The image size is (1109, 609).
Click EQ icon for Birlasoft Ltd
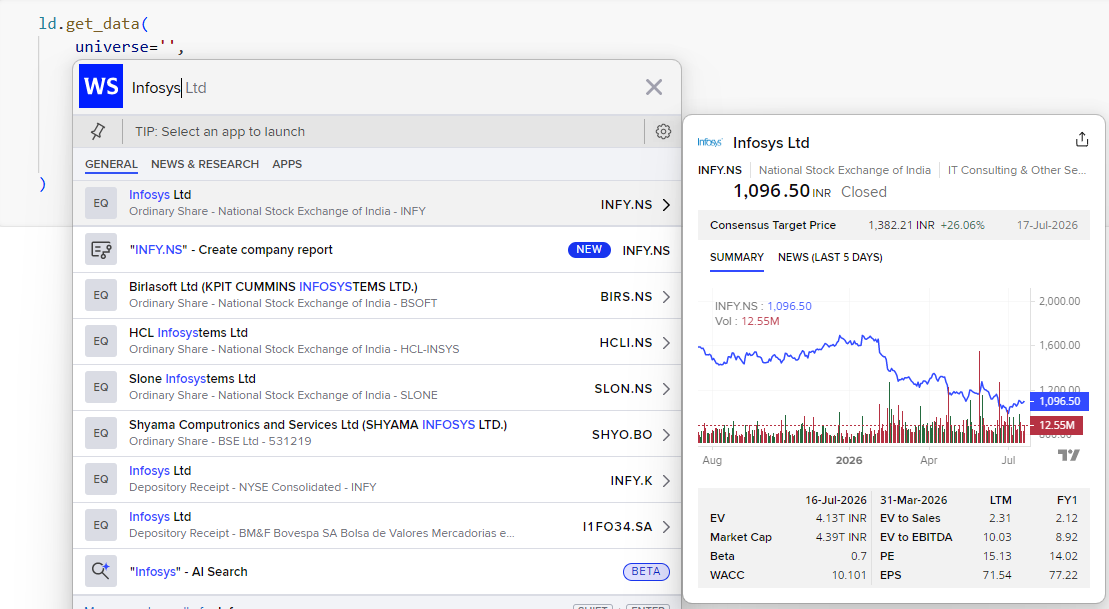(100, 295)
